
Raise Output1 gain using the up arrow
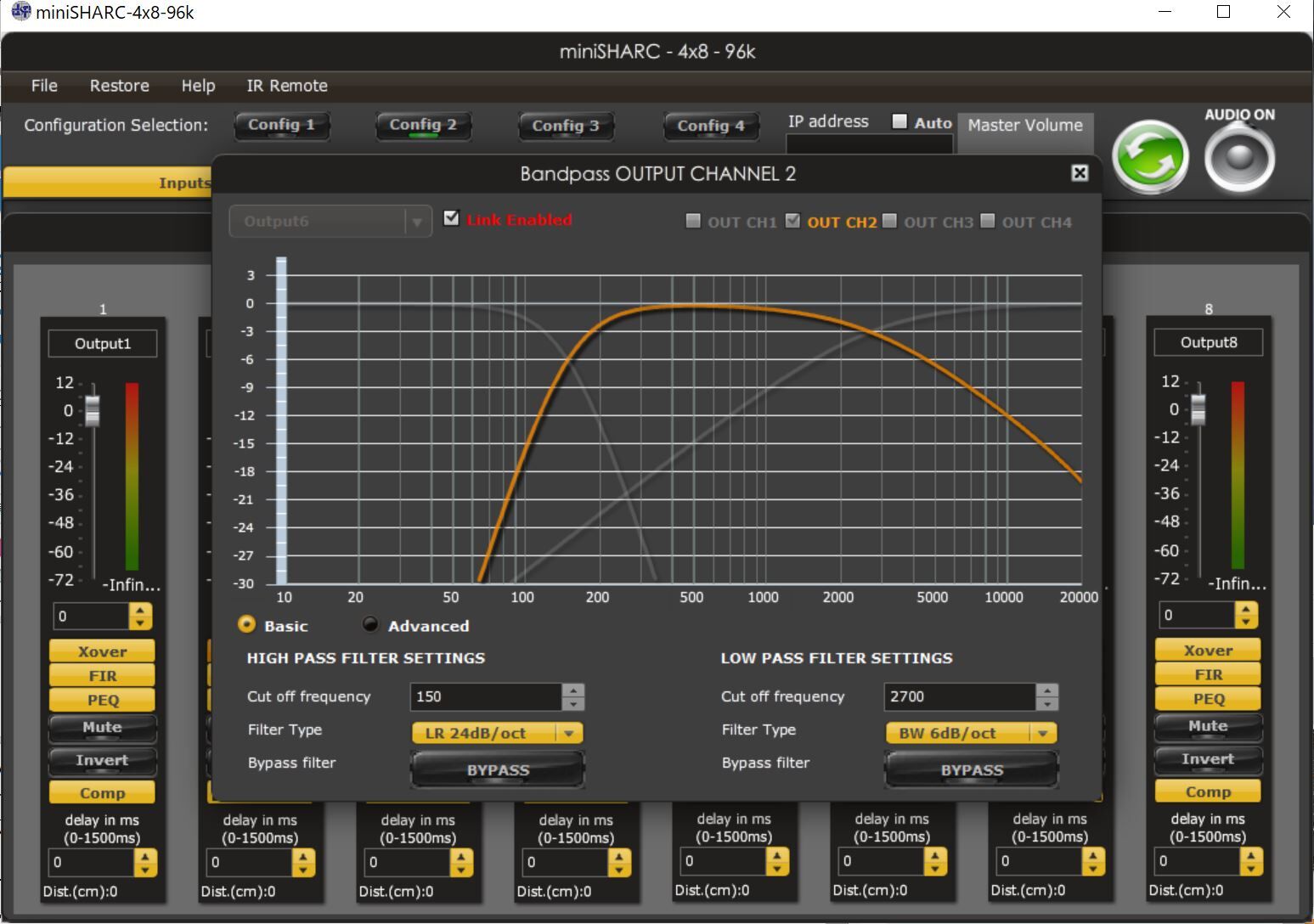pos(140,610)
